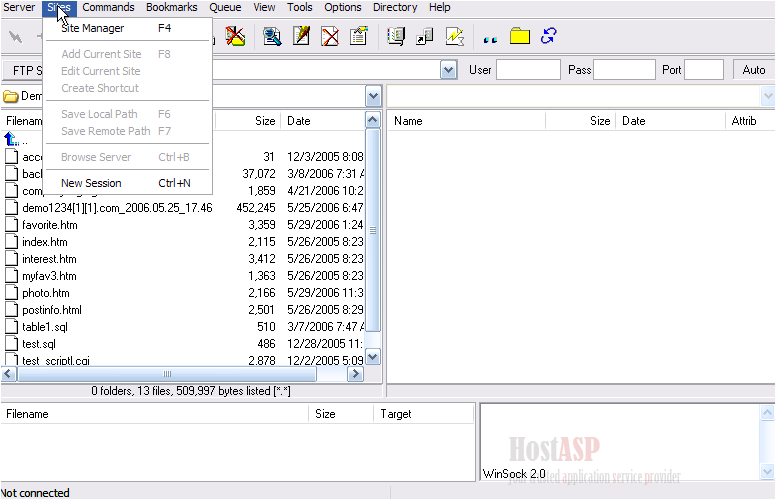Click the file properties icon in toolbar
776x500 pixels.
tap(358, 37)
